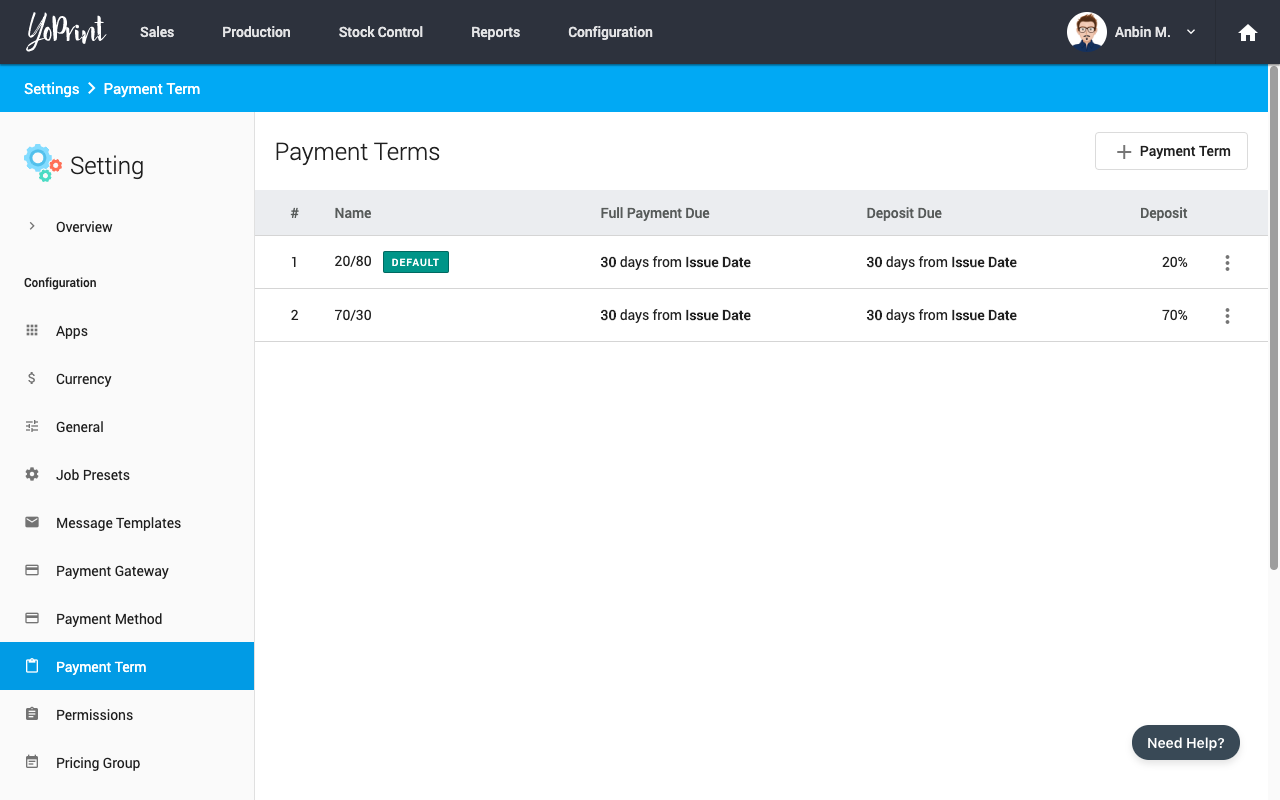Click the 70% deposit value
The image size is (1280, 800).
tap(1175, 315)
